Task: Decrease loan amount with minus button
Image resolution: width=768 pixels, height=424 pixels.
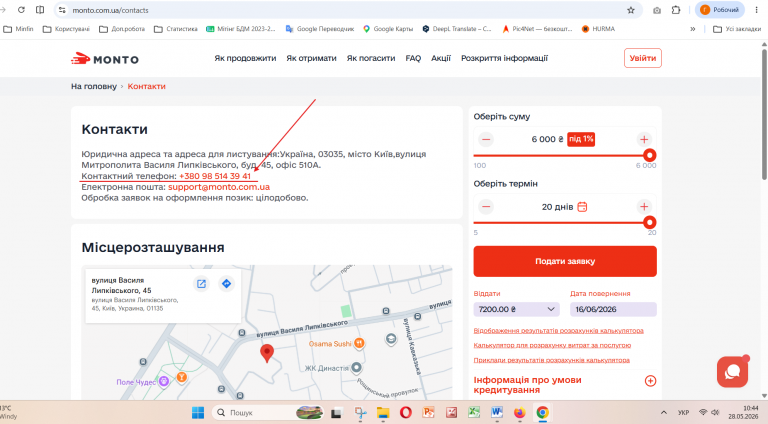Action: click(x=486, y=140)
